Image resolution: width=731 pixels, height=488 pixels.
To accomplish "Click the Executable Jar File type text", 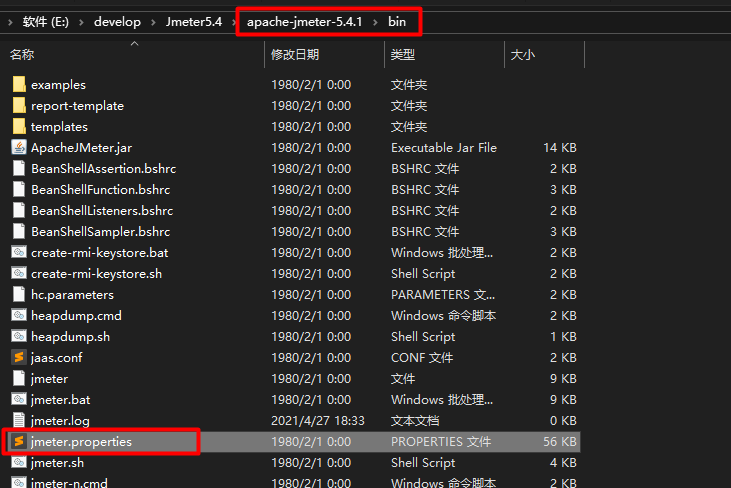I will pos(444,148).
